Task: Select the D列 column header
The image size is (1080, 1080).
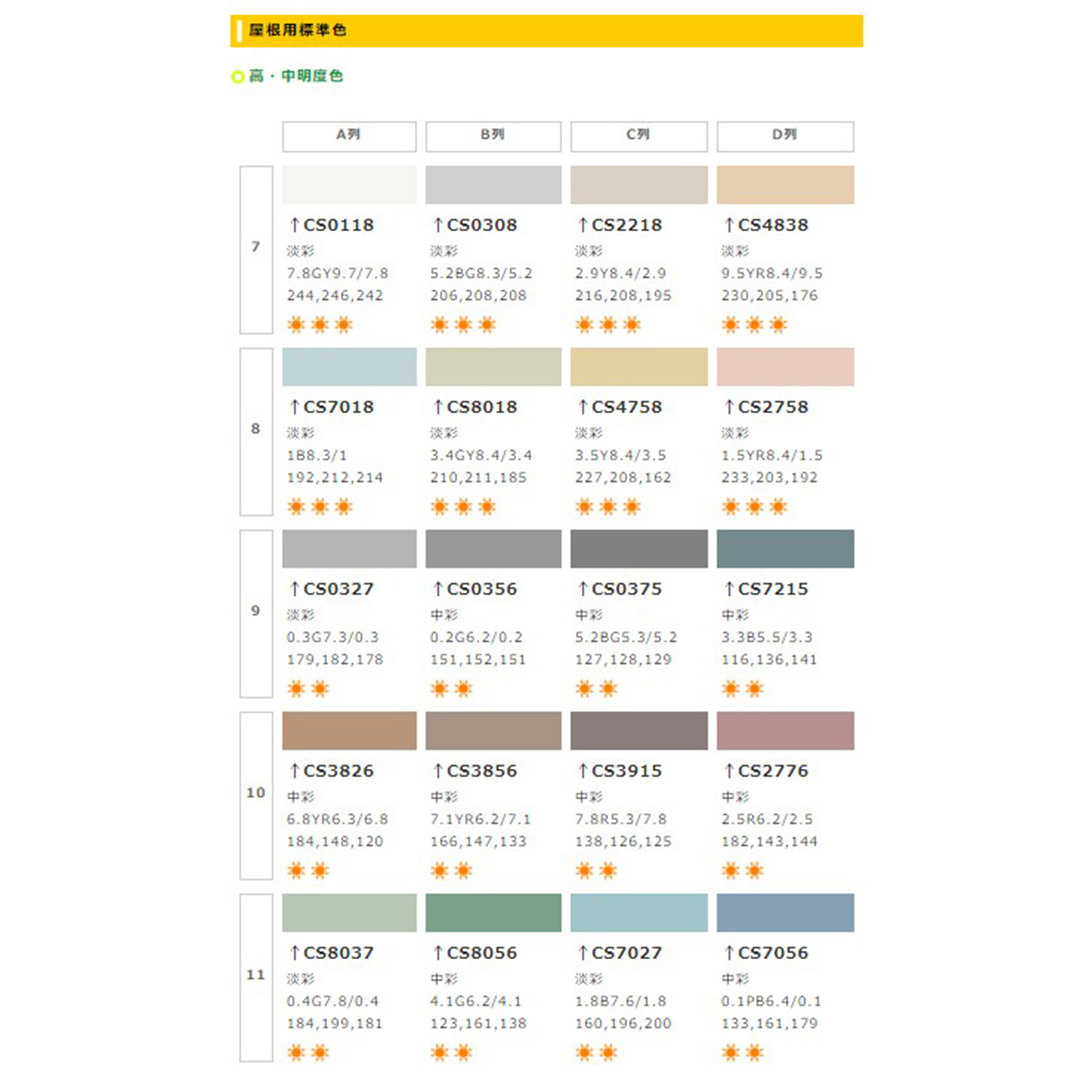Action: pos(785,136)
